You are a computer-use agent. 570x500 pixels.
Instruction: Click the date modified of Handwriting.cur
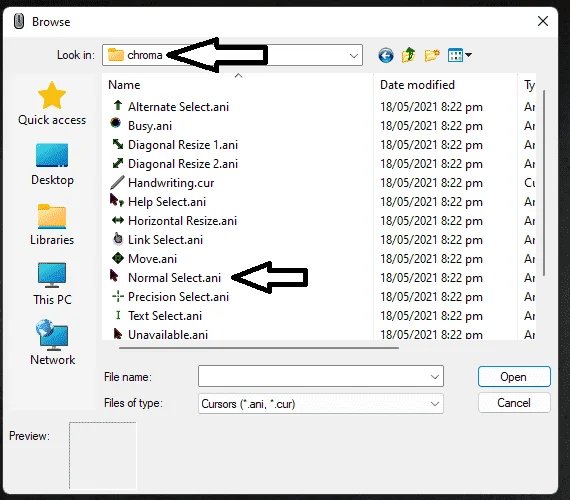pos(431,183)
